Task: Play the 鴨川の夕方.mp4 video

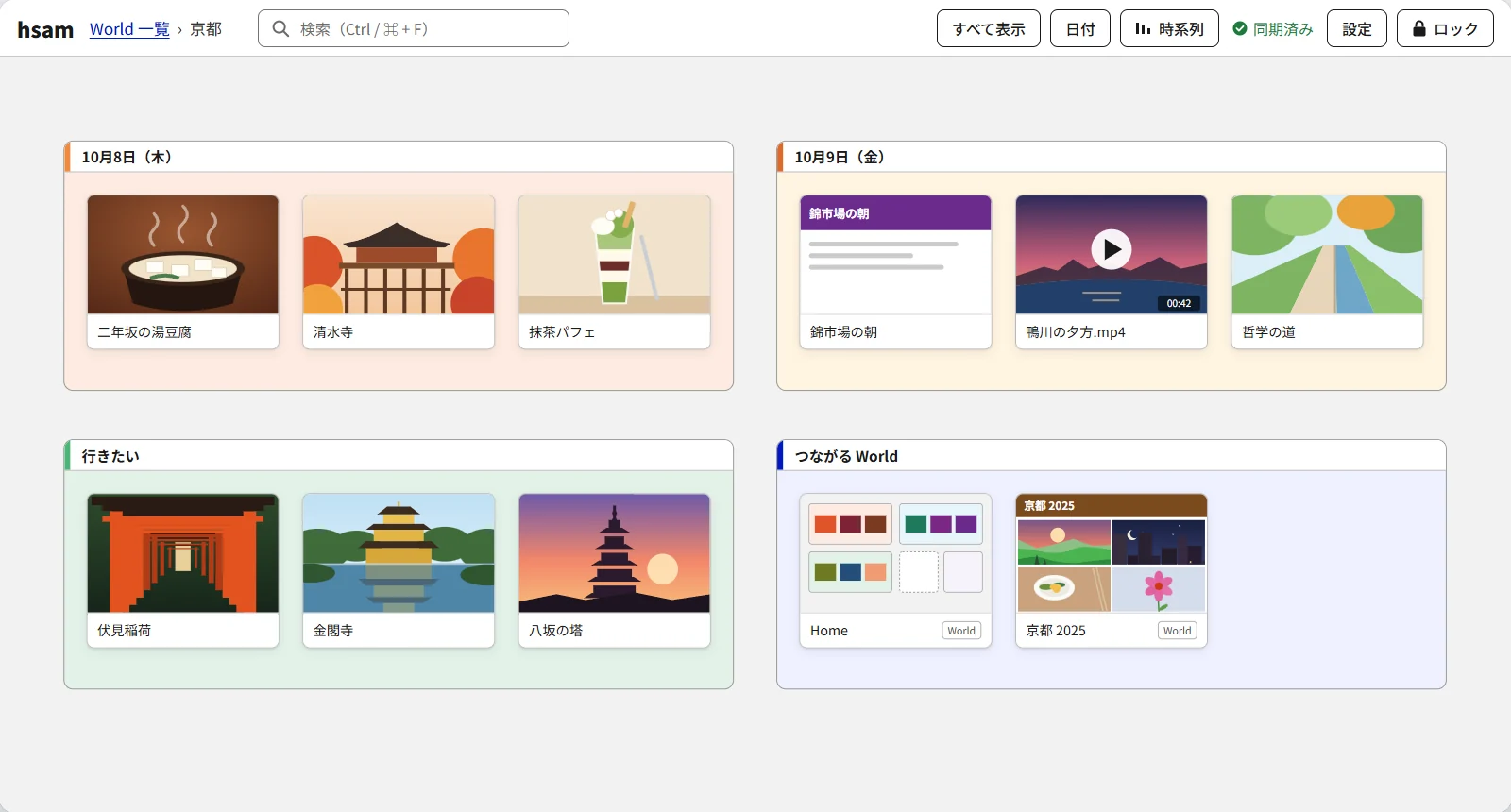Action: coord(1112,249)
